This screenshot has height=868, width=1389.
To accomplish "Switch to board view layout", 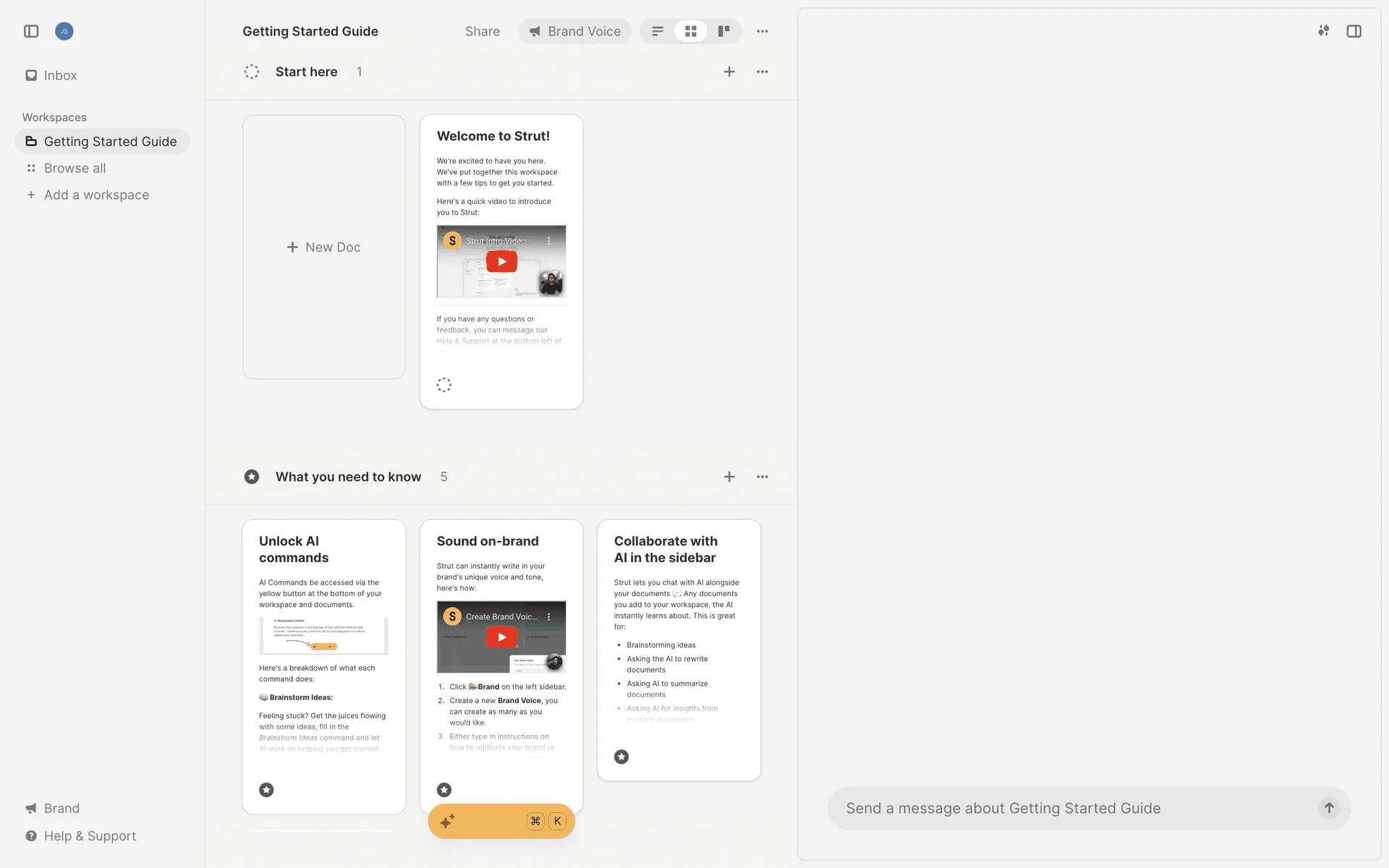I will (723, 31).
